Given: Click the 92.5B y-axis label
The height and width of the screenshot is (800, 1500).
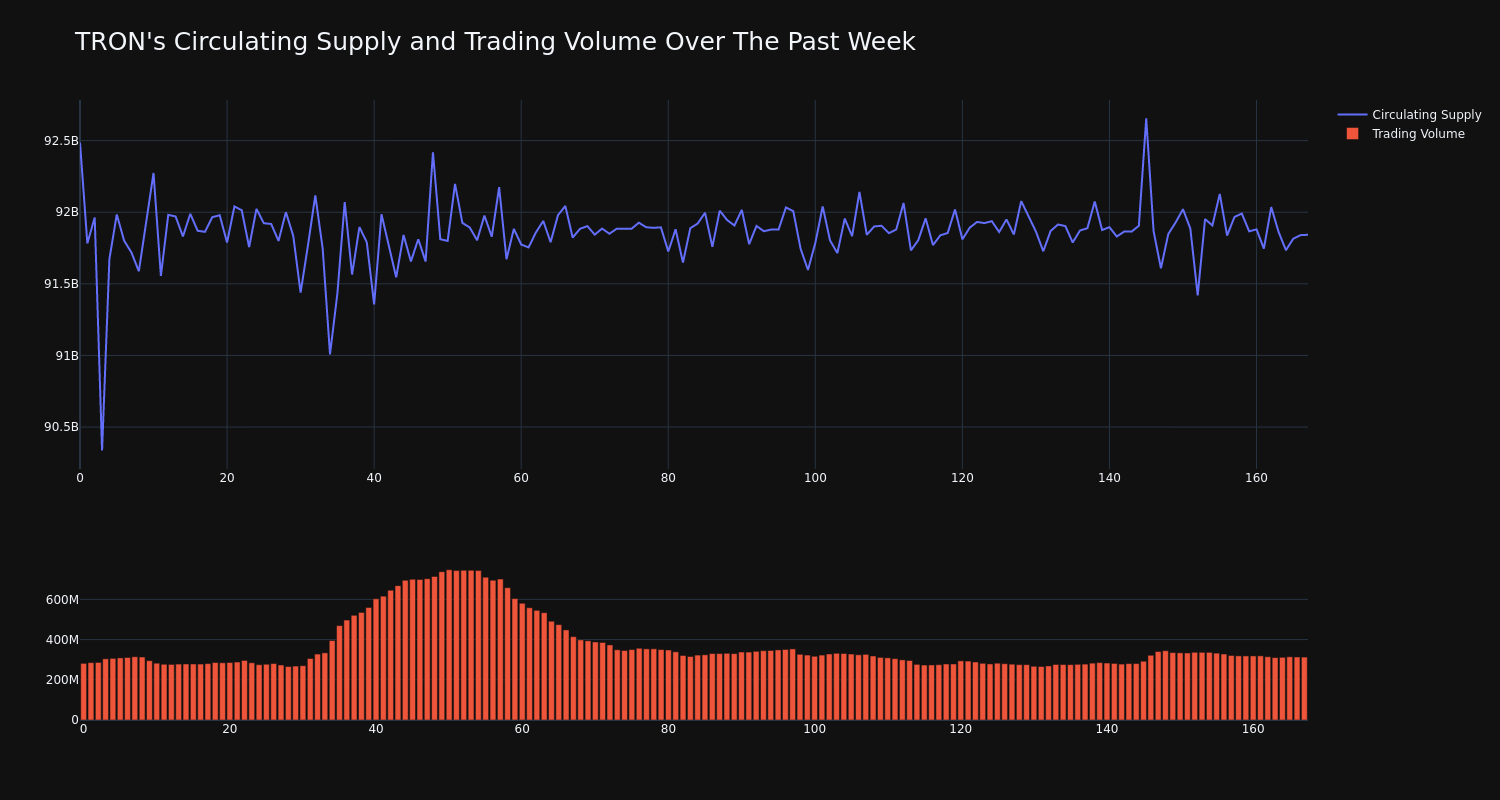Looking at the screenshot, I should tap(61, 141).
